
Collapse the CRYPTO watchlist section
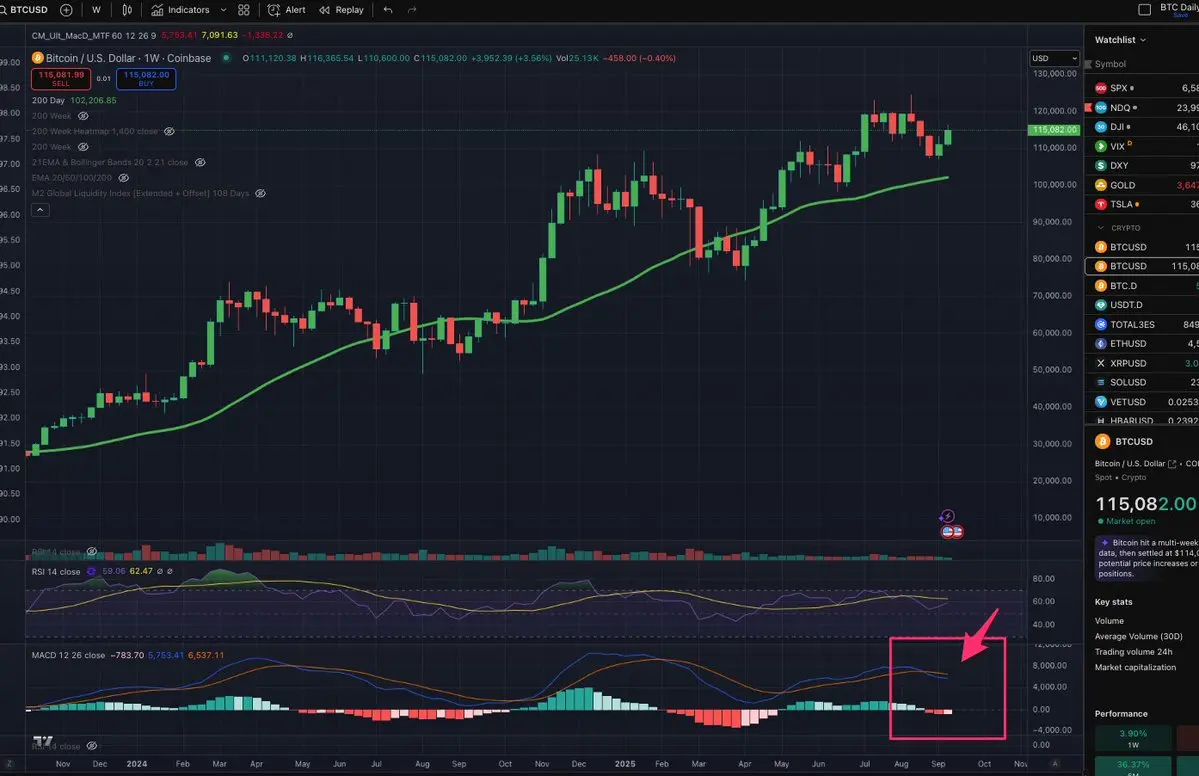[x=1101, y=228]
